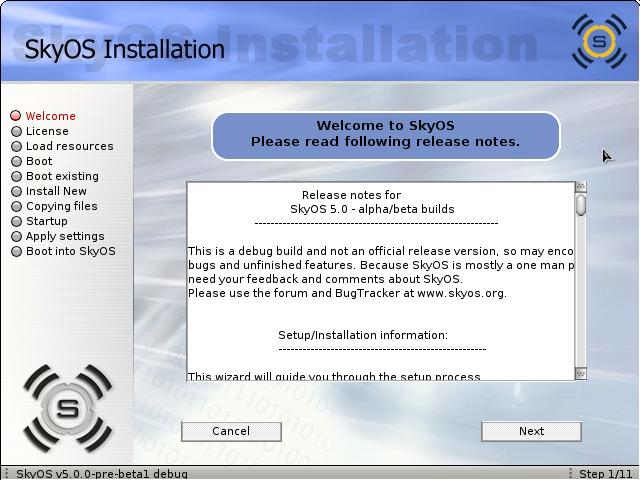
Task: Click the 'Startup' step label
Action: pos(47,221)
